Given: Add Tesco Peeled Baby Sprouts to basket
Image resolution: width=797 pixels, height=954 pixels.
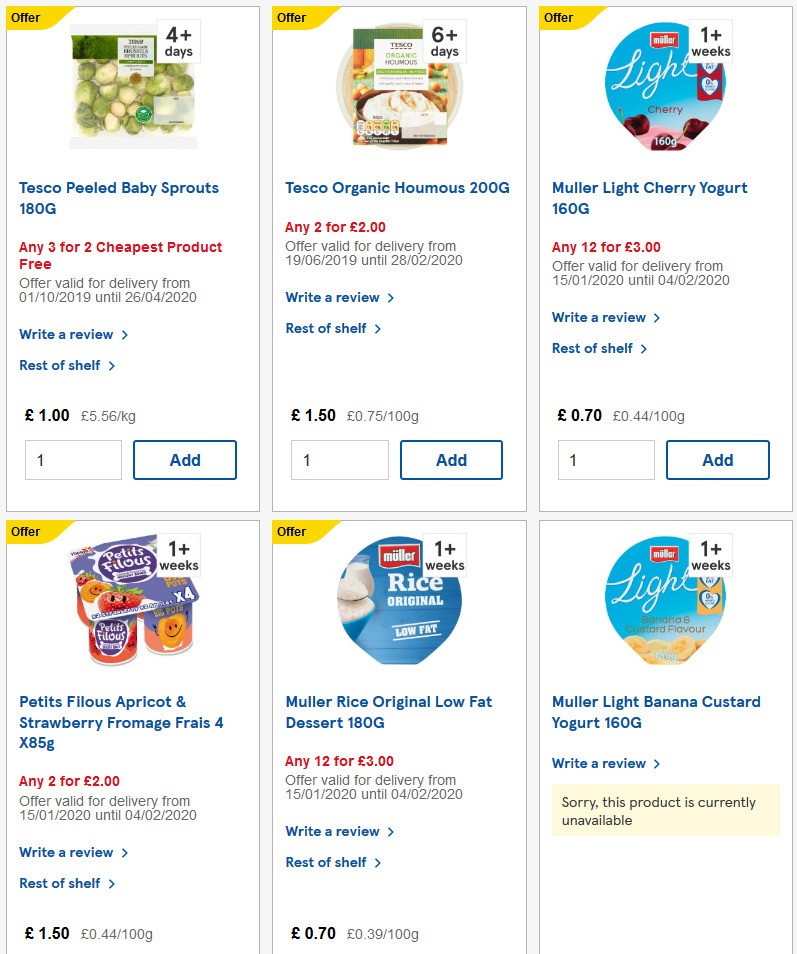Looking at the screenshot, I should point(185,460).
